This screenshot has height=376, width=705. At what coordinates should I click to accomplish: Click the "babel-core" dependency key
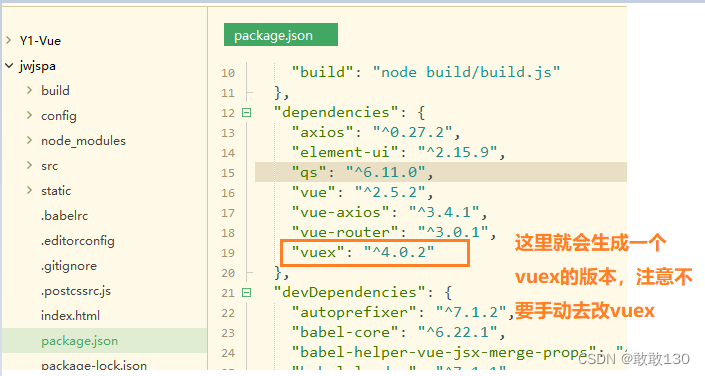coord(345,332)
